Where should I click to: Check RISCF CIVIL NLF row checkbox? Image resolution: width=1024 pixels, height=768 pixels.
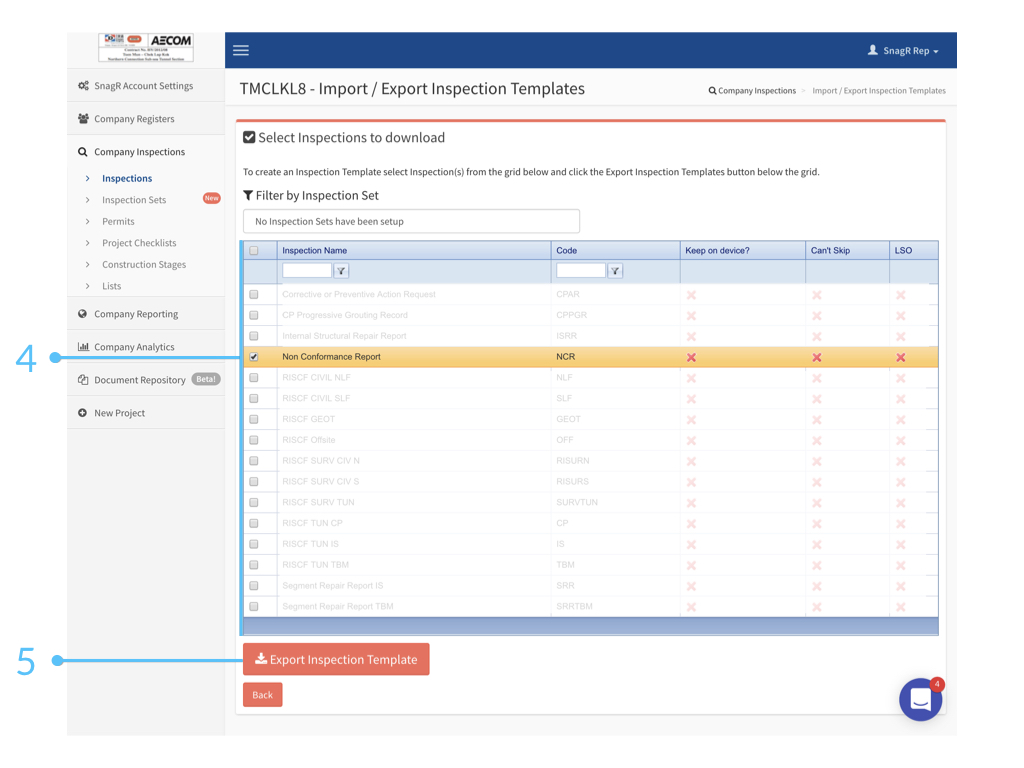pyautogui.click(x=254, y=378)
